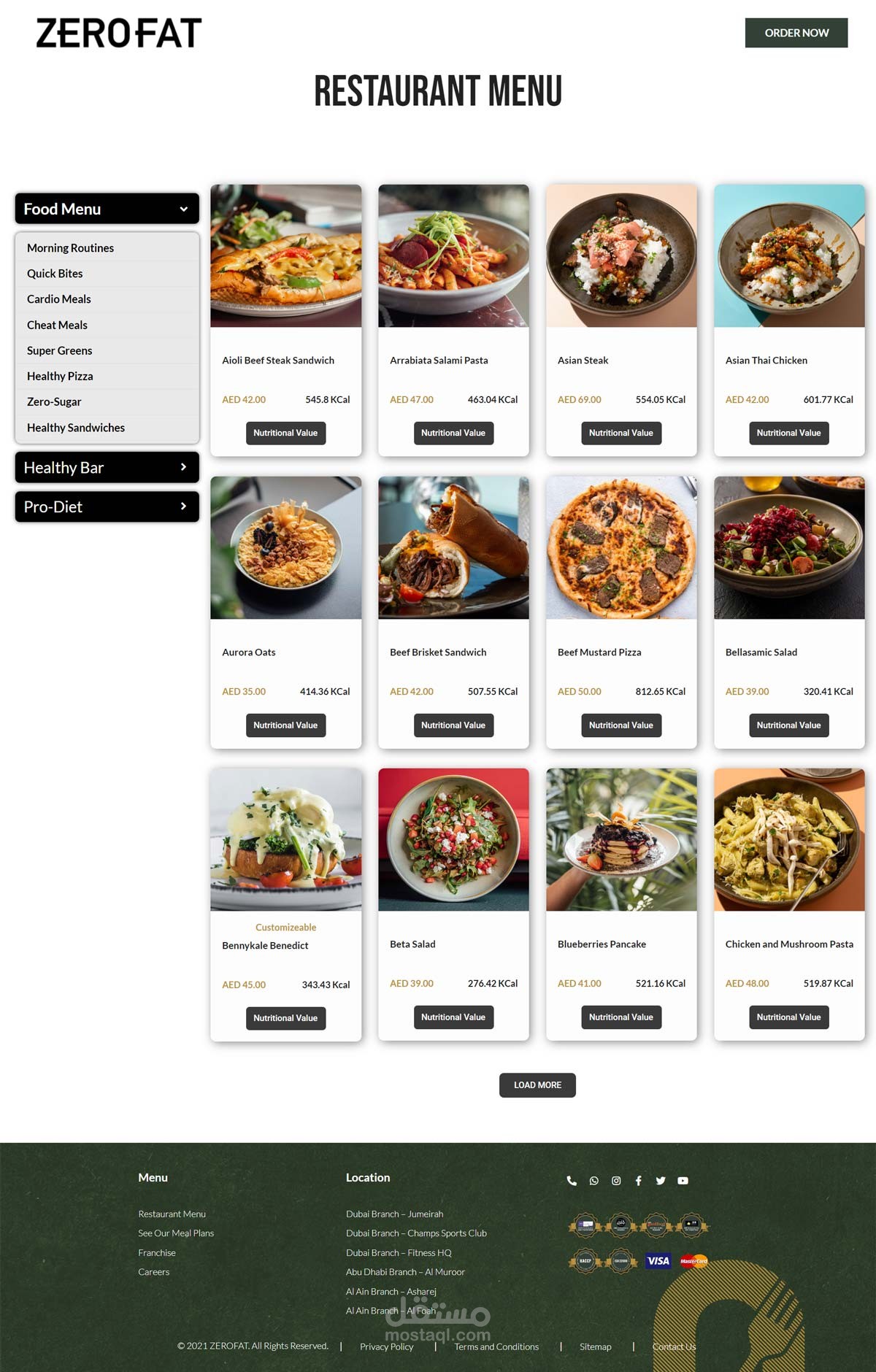Click the ORDER NOW button

(796, 33)
